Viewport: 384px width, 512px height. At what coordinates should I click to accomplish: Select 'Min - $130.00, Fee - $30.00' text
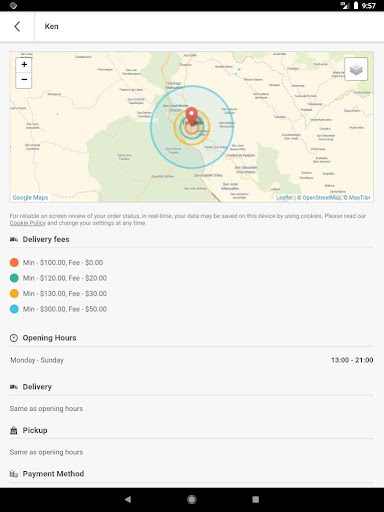[x=65, y=294]
